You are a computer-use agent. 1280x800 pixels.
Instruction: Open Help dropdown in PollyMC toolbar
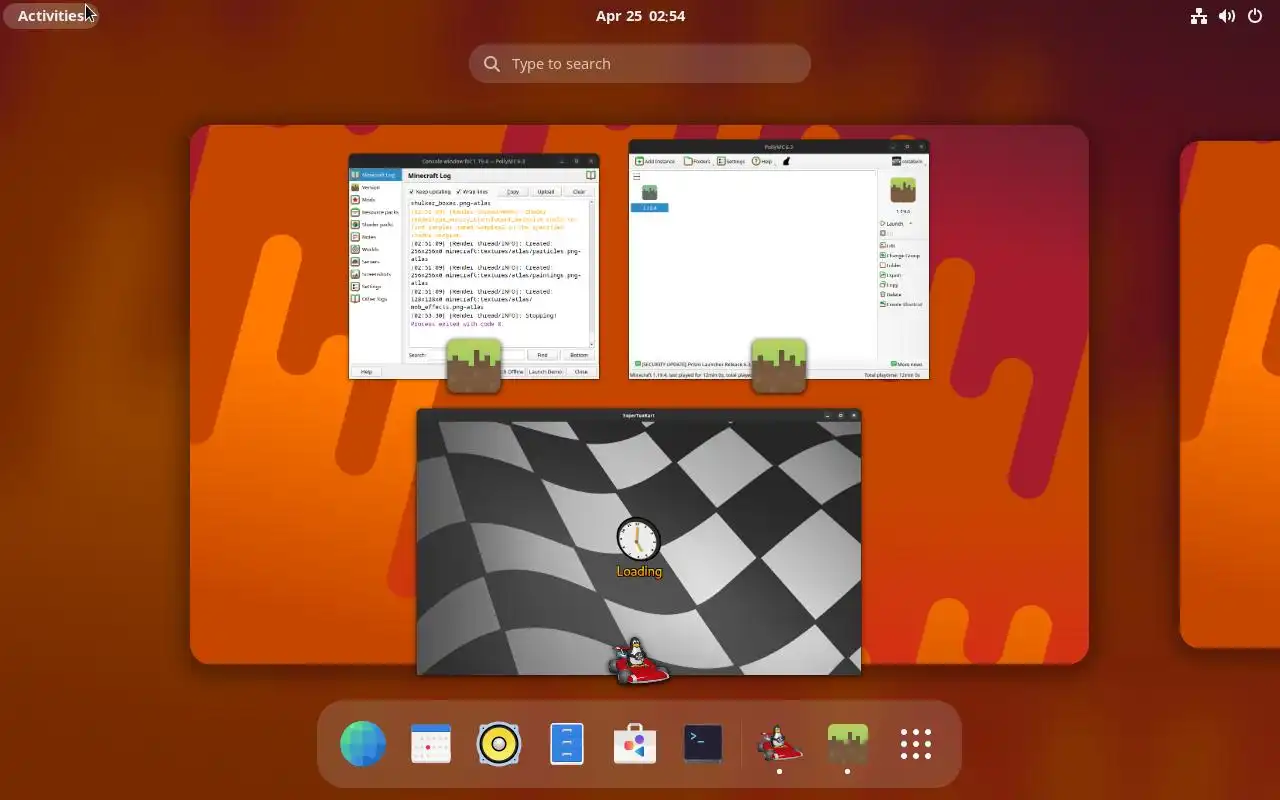[762, 161]
